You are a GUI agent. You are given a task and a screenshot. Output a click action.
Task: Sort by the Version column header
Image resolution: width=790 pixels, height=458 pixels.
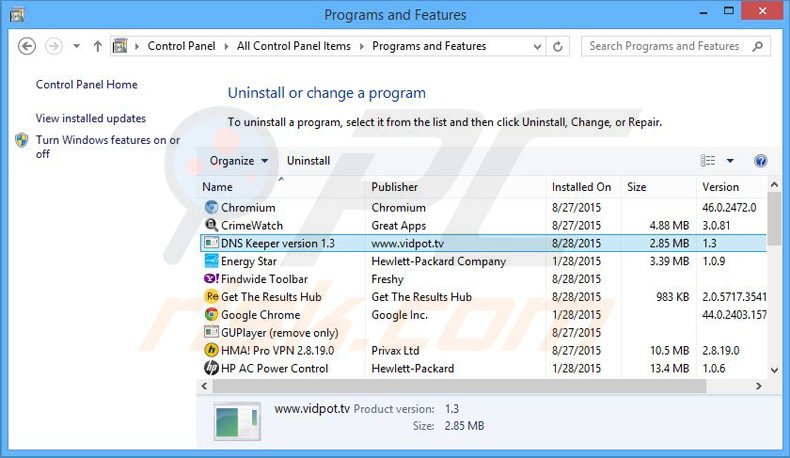(732, 187)
